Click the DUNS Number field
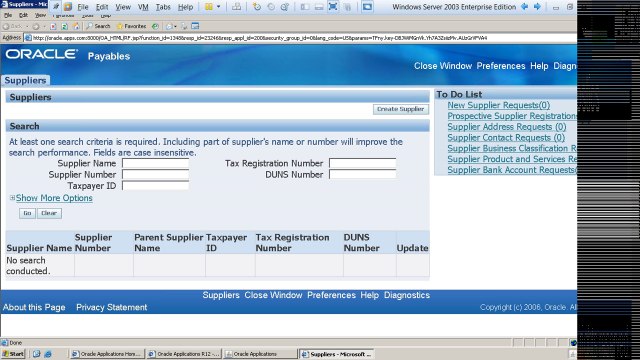 click(x=362, y=175)
